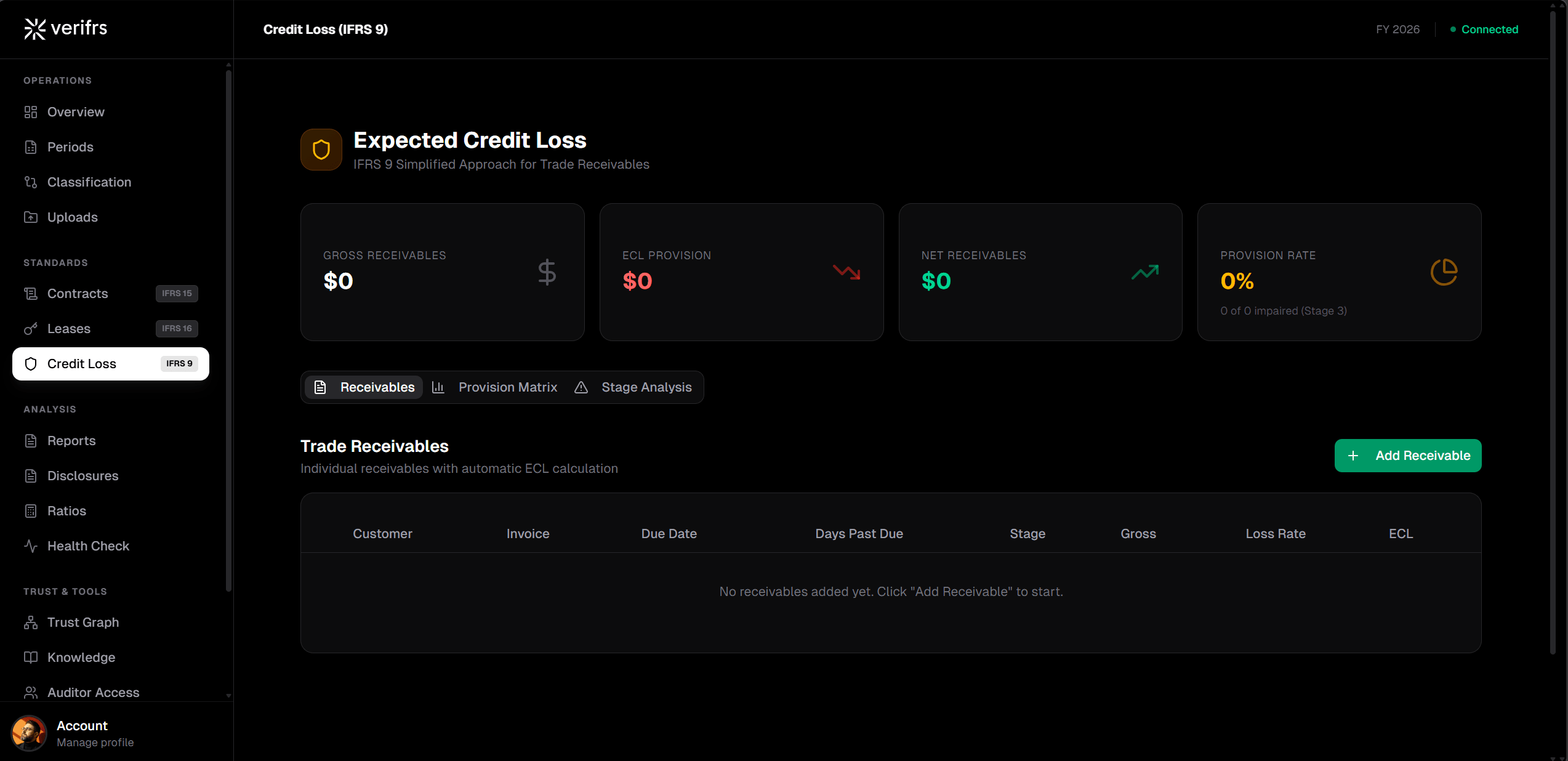The height and width of the screenshot is (761, 1568).
Task: Open the Reports menu item
Action: point(71,440)
